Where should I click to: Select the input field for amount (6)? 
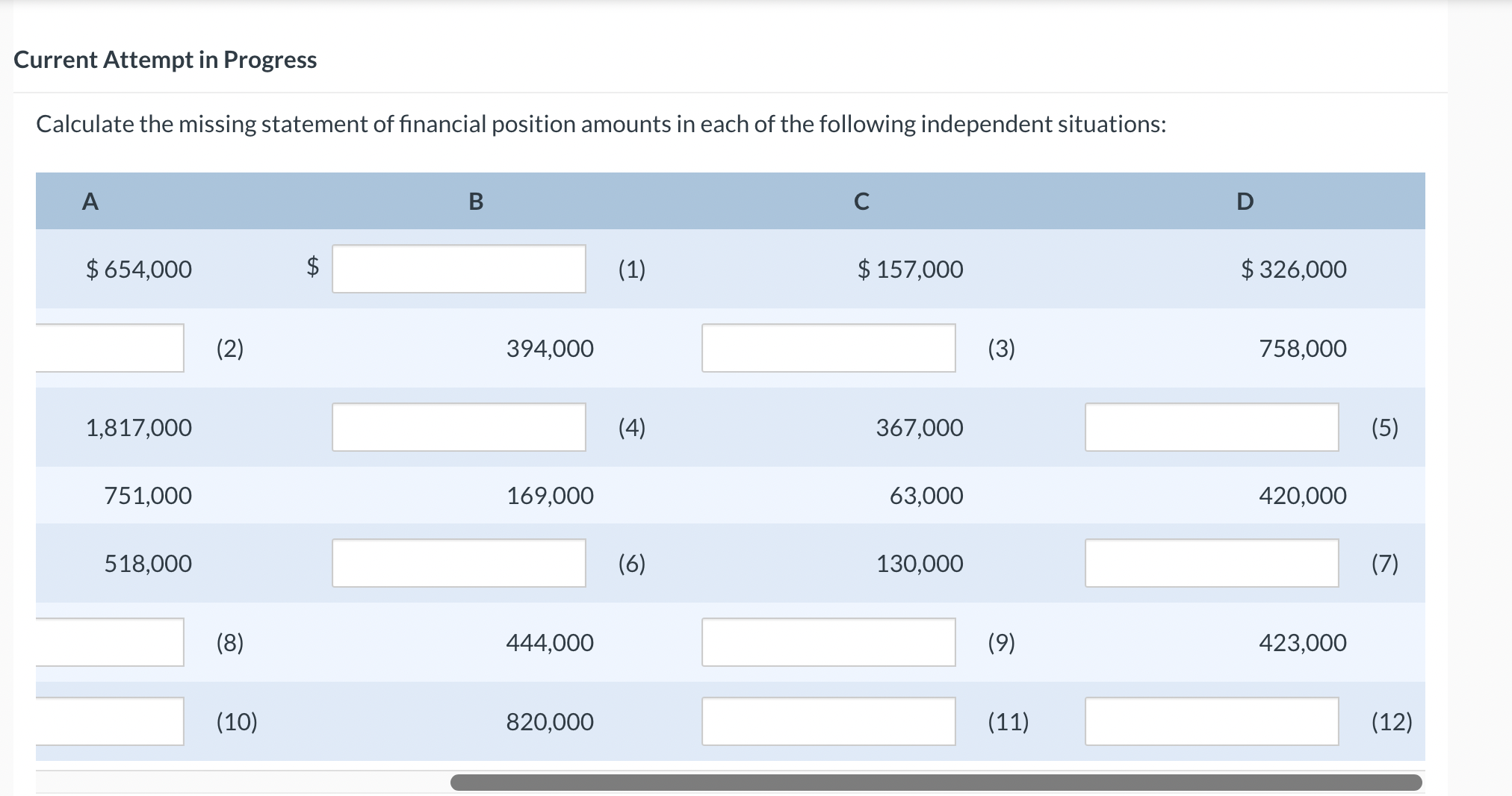click(x=459, y=562)
